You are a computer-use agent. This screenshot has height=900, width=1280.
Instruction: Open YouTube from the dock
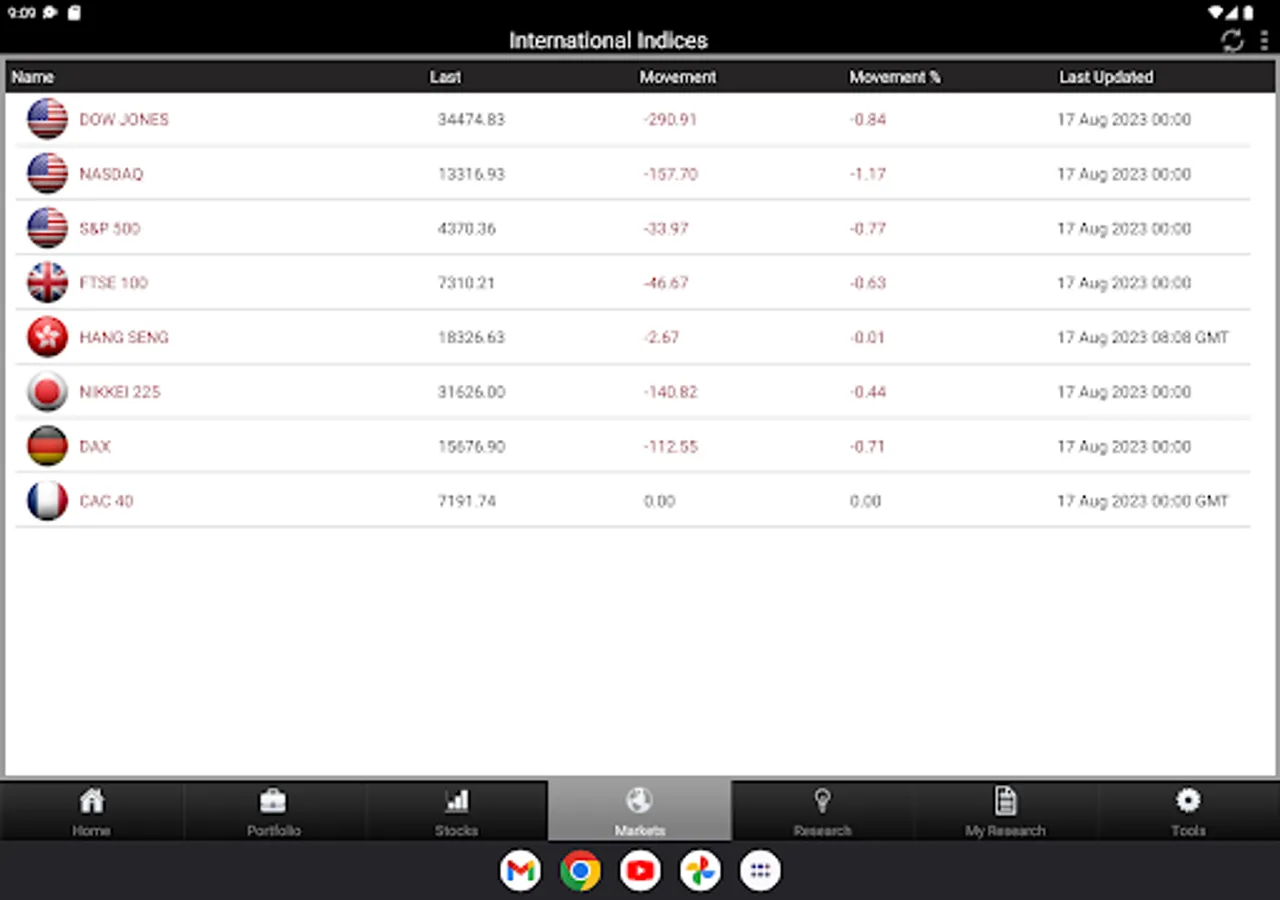[x=640, y=871]
